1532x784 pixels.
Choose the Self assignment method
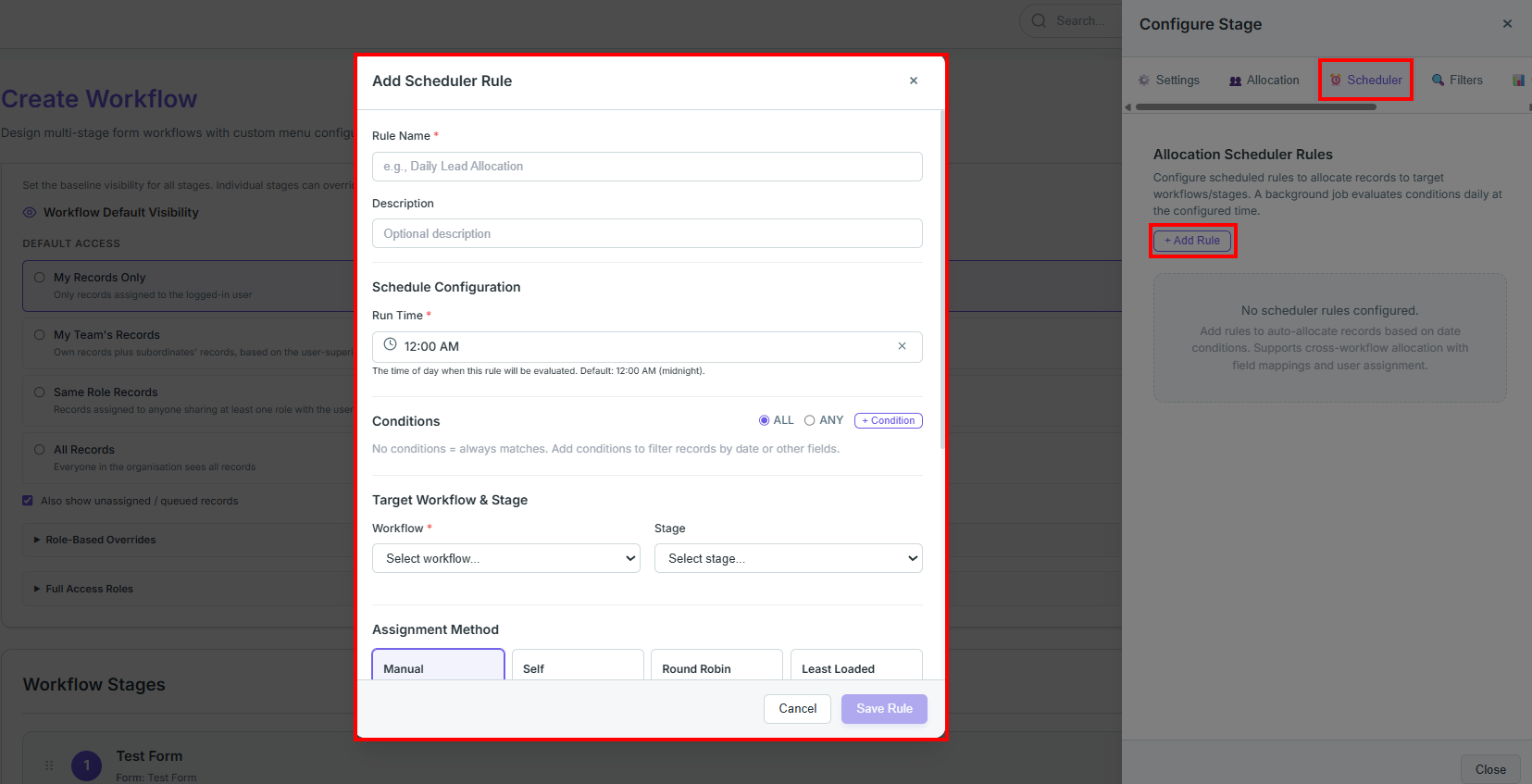pos(578,665)
